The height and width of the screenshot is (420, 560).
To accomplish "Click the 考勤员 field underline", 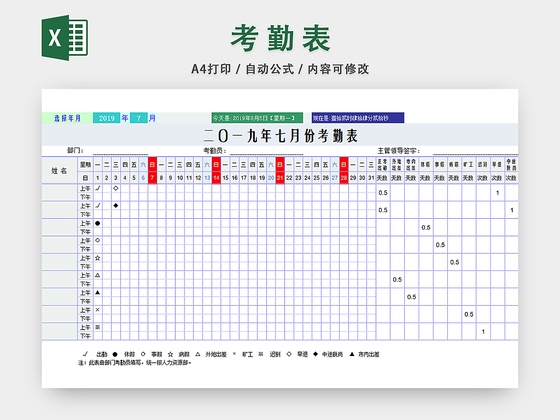I will click(x=266, y=154).
